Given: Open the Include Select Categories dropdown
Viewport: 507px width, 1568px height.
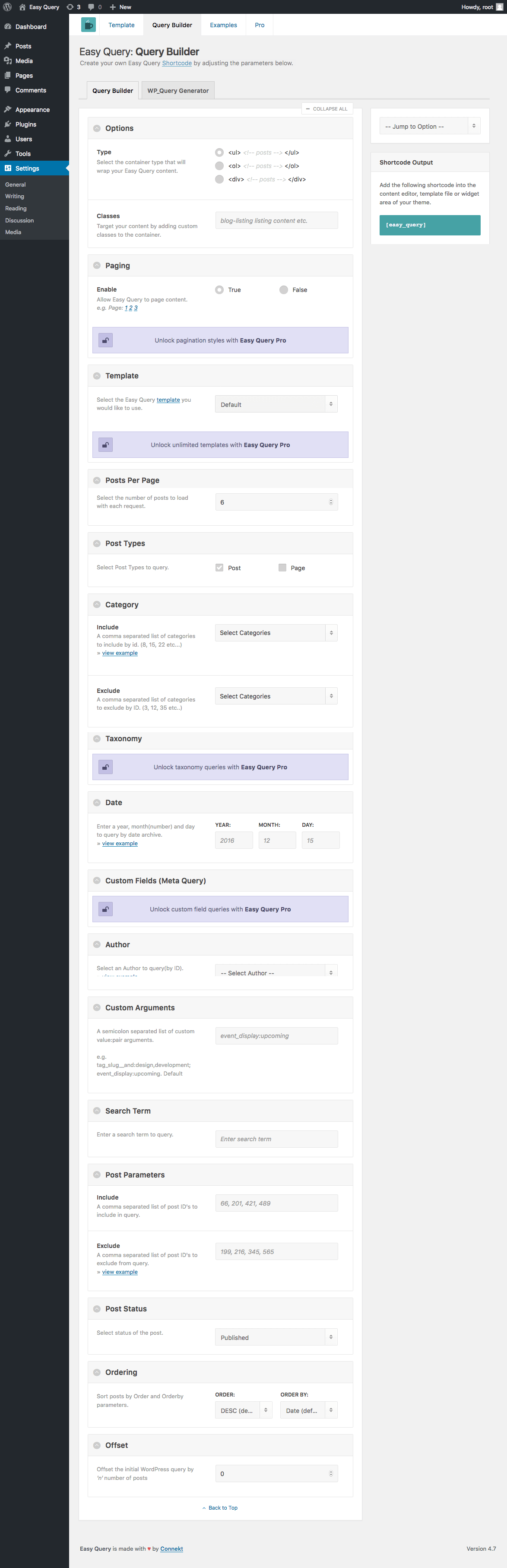Looking at the screenshot, I should 276,633.
